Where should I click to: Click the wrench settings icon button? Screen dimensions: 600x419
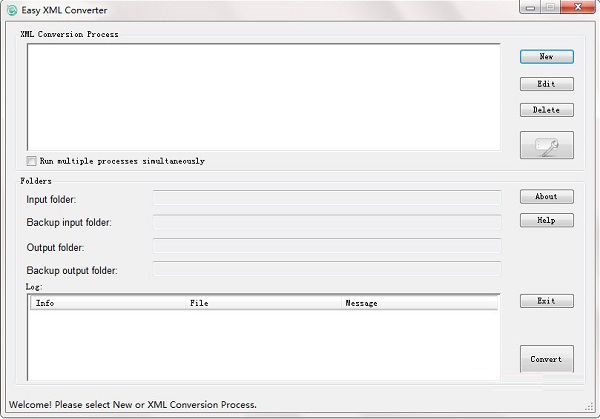coord(546,145)
